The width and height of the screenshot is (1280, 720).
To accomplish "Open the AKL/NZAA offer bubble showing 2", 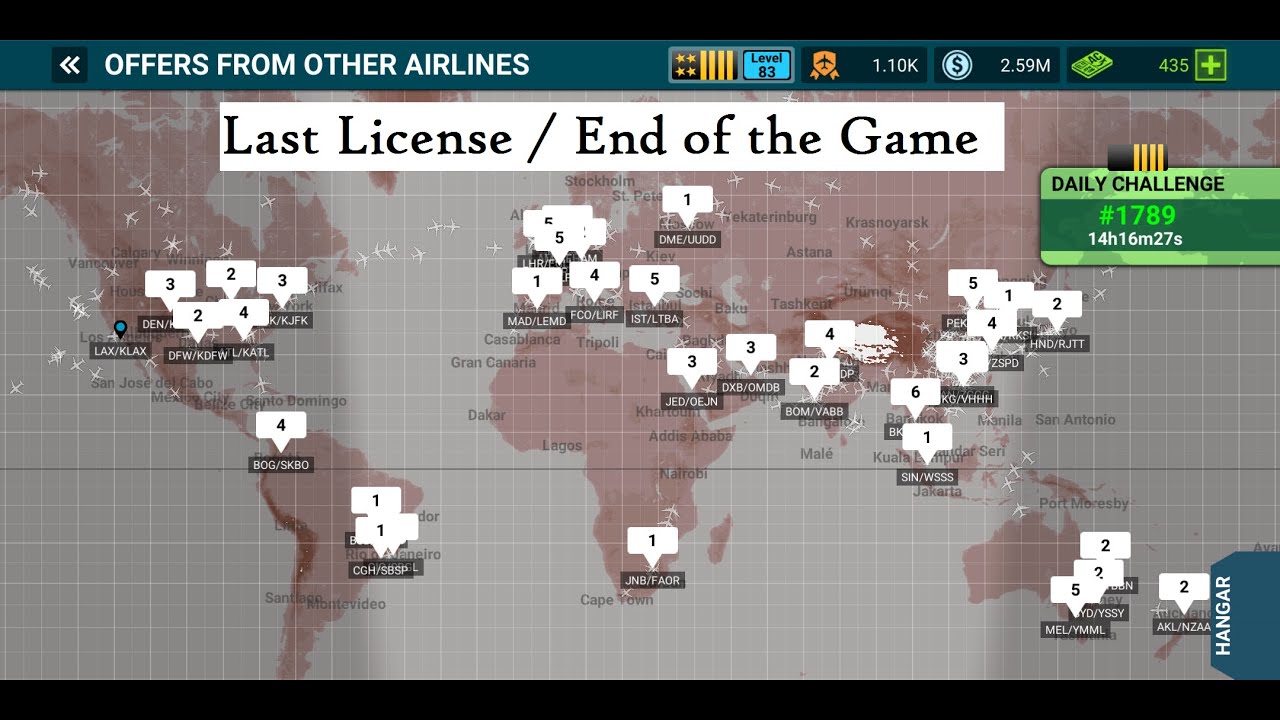I will [x=1184, y=590].
